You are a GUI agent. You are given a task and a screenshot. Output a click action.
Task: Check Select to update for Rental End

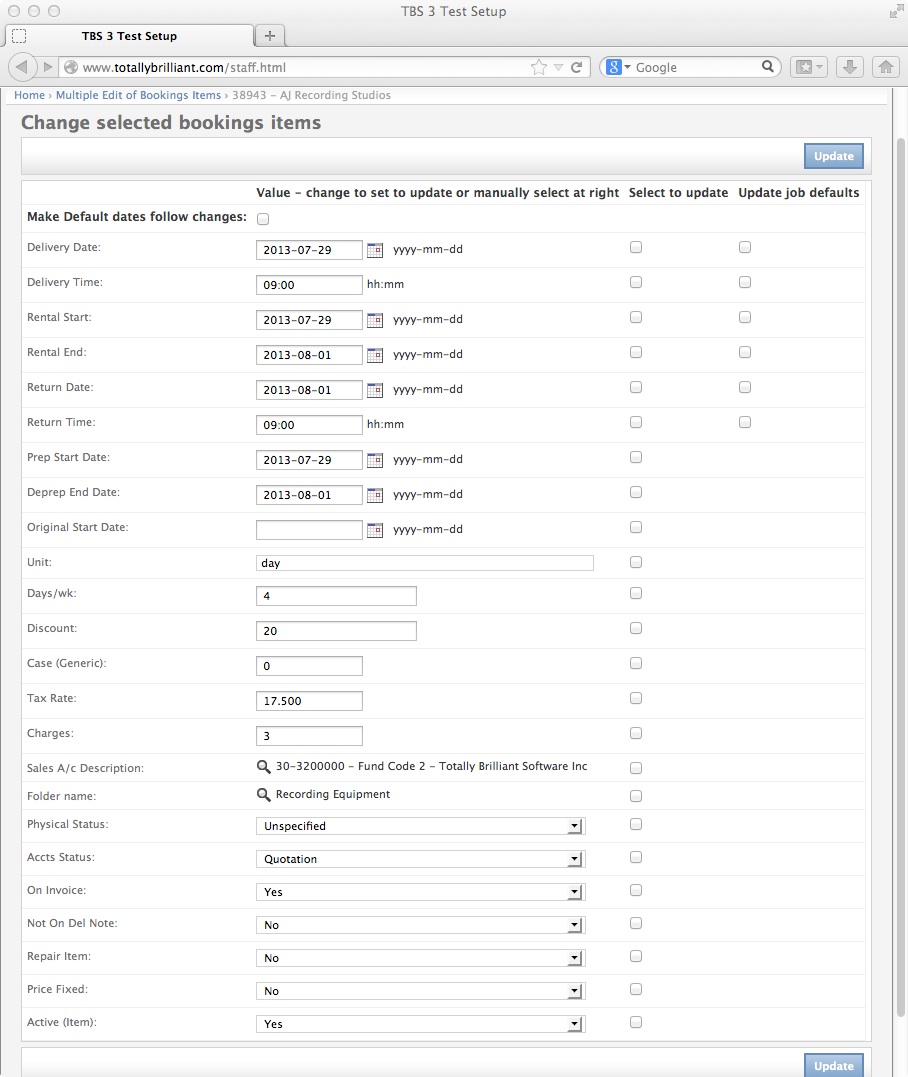click(x=636, y=352)
